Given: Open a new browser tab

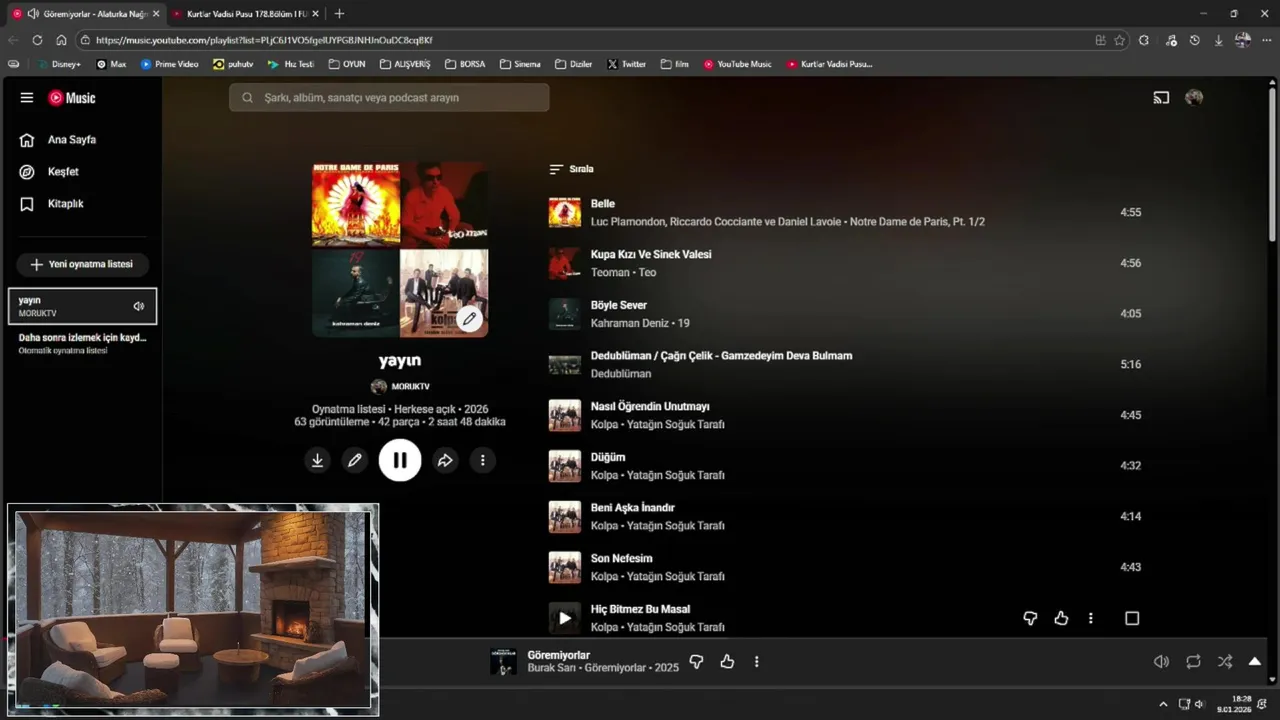Looking at the screenshot, I should point(339,14).
